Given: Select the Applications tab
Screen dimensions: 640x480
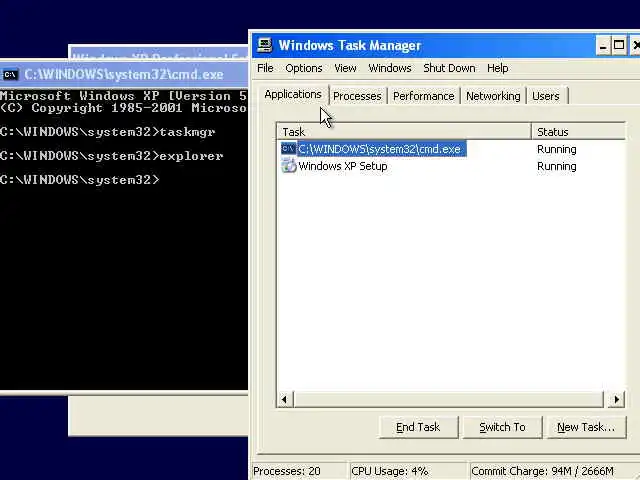Looking at the screenshot, I should tap(293, 94).
